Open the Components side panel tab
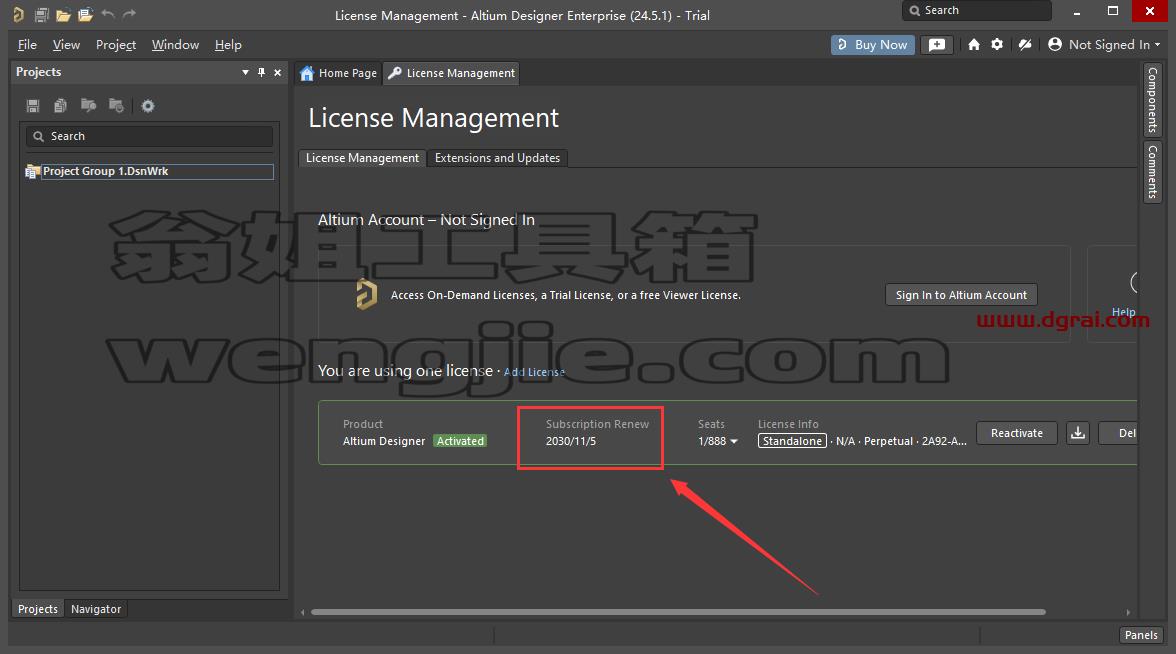Screen dimensions: 1176x654 click(x=1153, y=99)
